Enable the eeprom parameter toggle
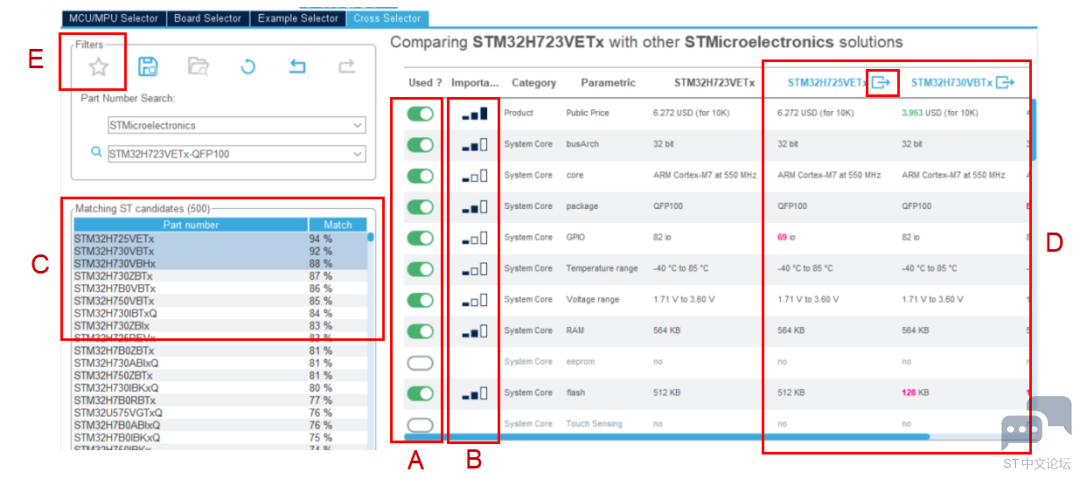Screen dimensions: 1080x479 pyautogui.click(x=420, y=362)
